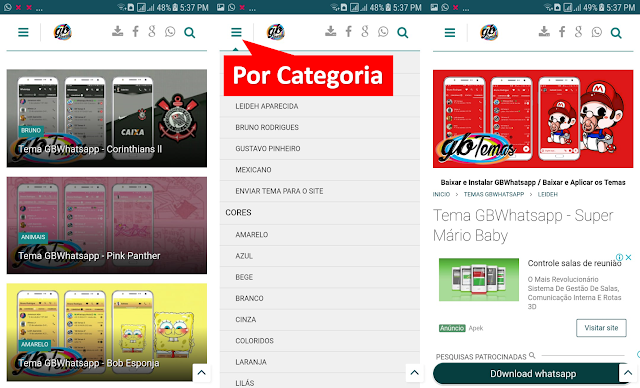640x388 pixels.
Task: Select MEXICANO menu entry
Action: [320, 170]
